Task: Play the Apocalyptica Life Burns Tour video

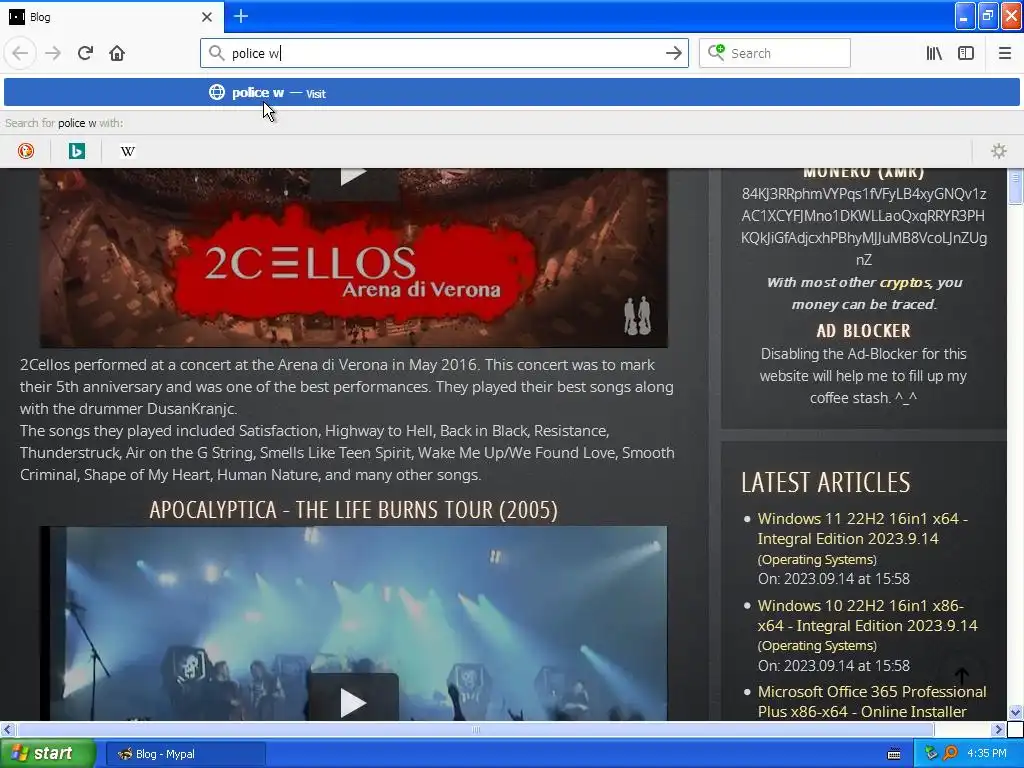Action: coord(353,702)
